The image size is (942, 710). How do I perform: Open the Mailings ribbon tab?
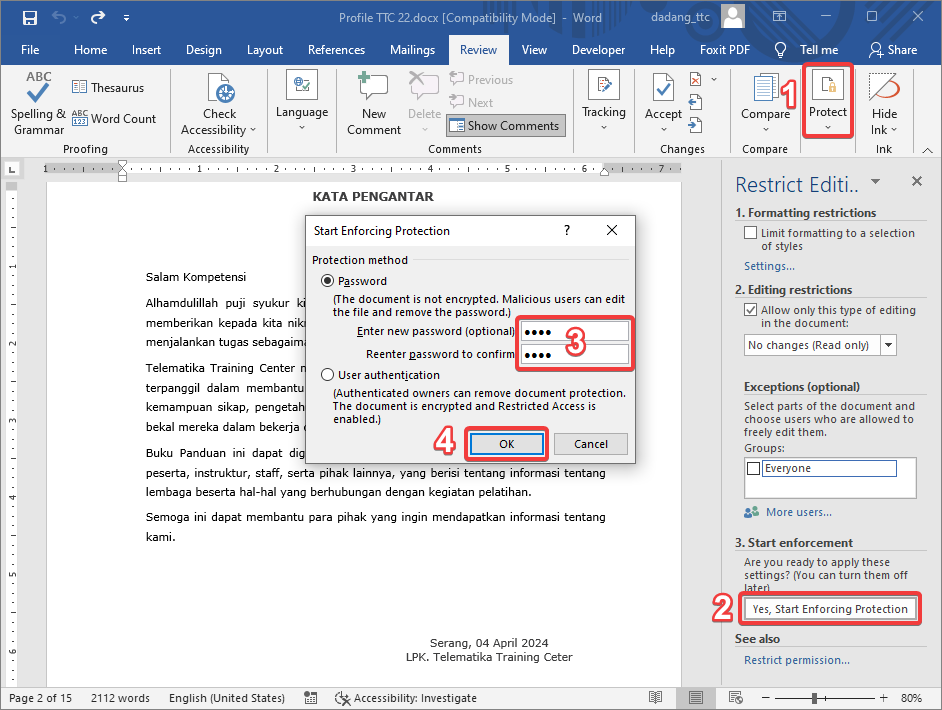pyautogui.click(x=412, y=50)
